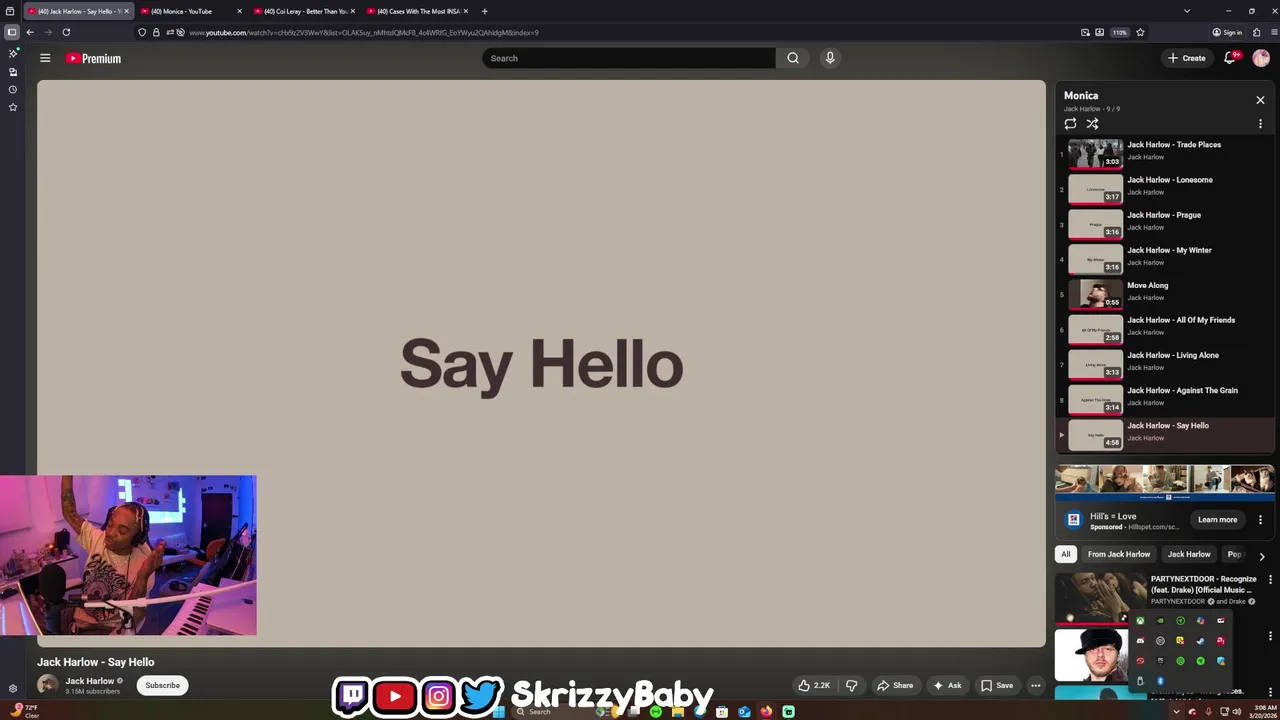This screenshot has height=720, width=1280.
Task: Toggle the Firefox sidebar button
Action: (x=12, y=32)
